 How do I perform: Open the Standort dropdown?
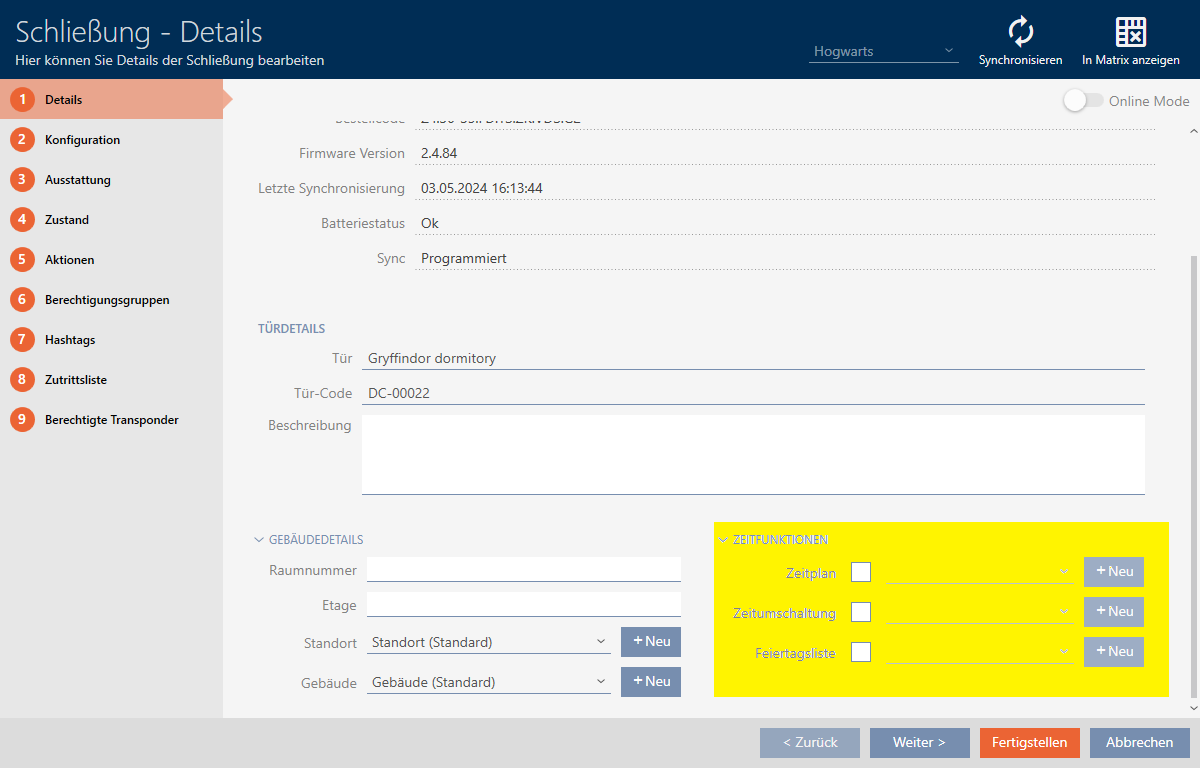[488, 642]
